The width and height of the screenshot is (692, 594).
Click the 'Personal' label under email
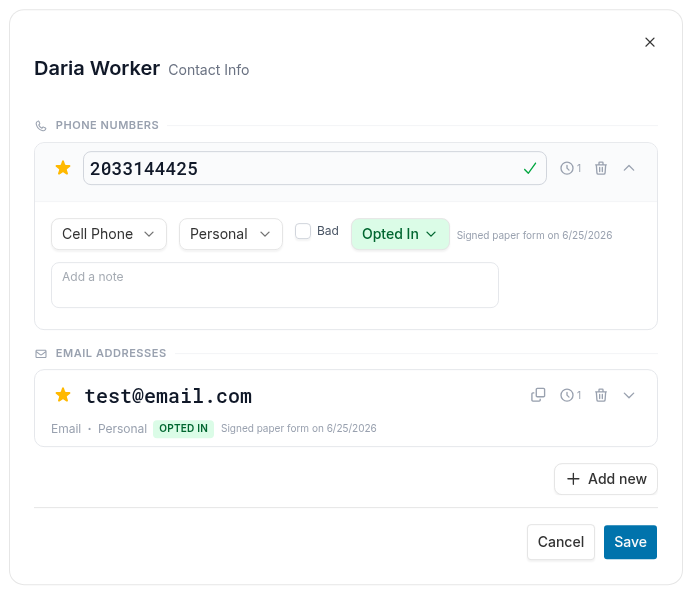(122, 429)
